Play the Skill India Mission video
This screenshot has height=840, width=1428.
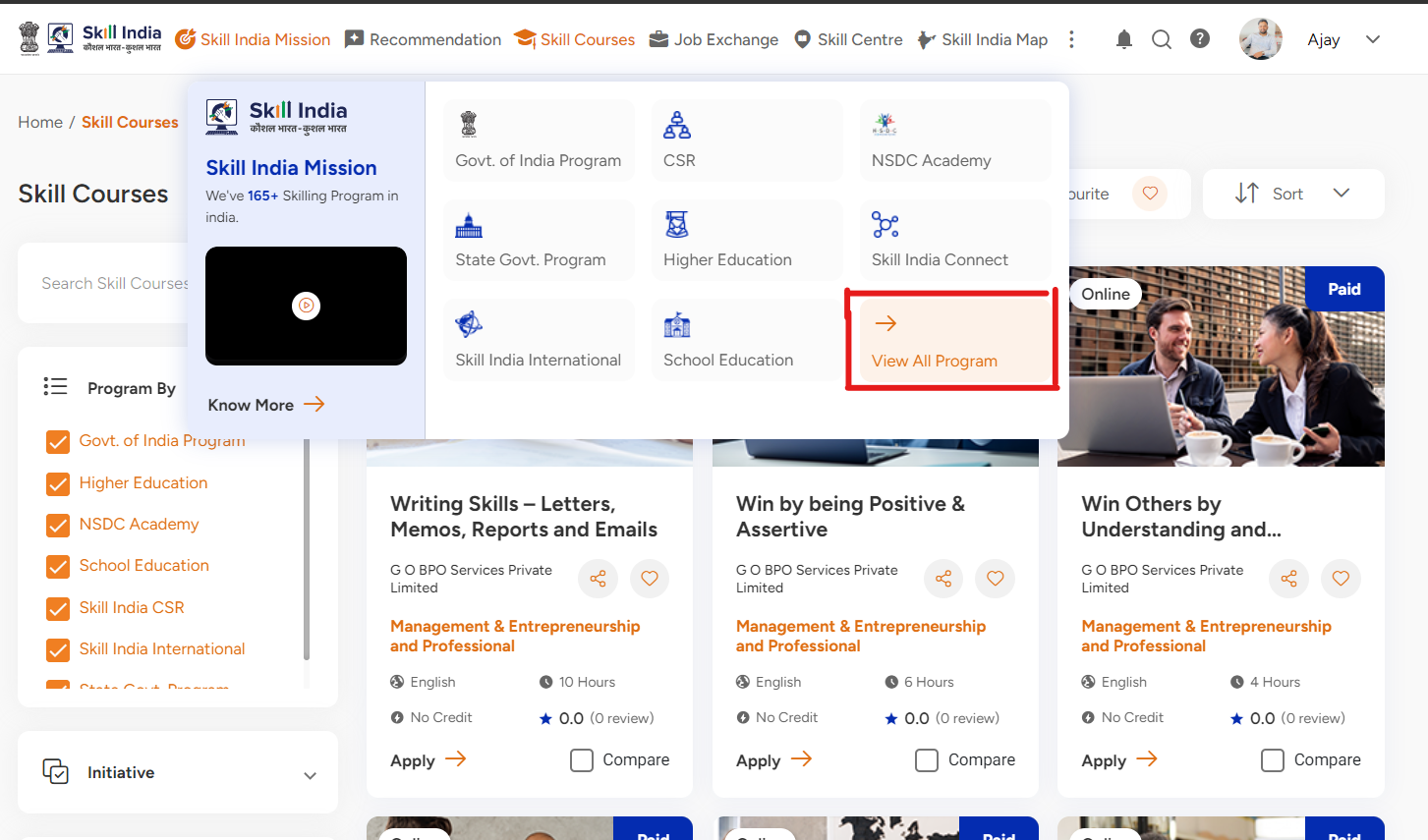point(306,306)
